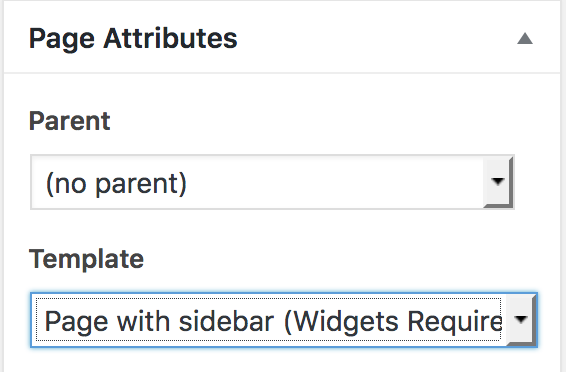Click the Template dropdown arrow button
566x372 pixels.
(521, 320)
